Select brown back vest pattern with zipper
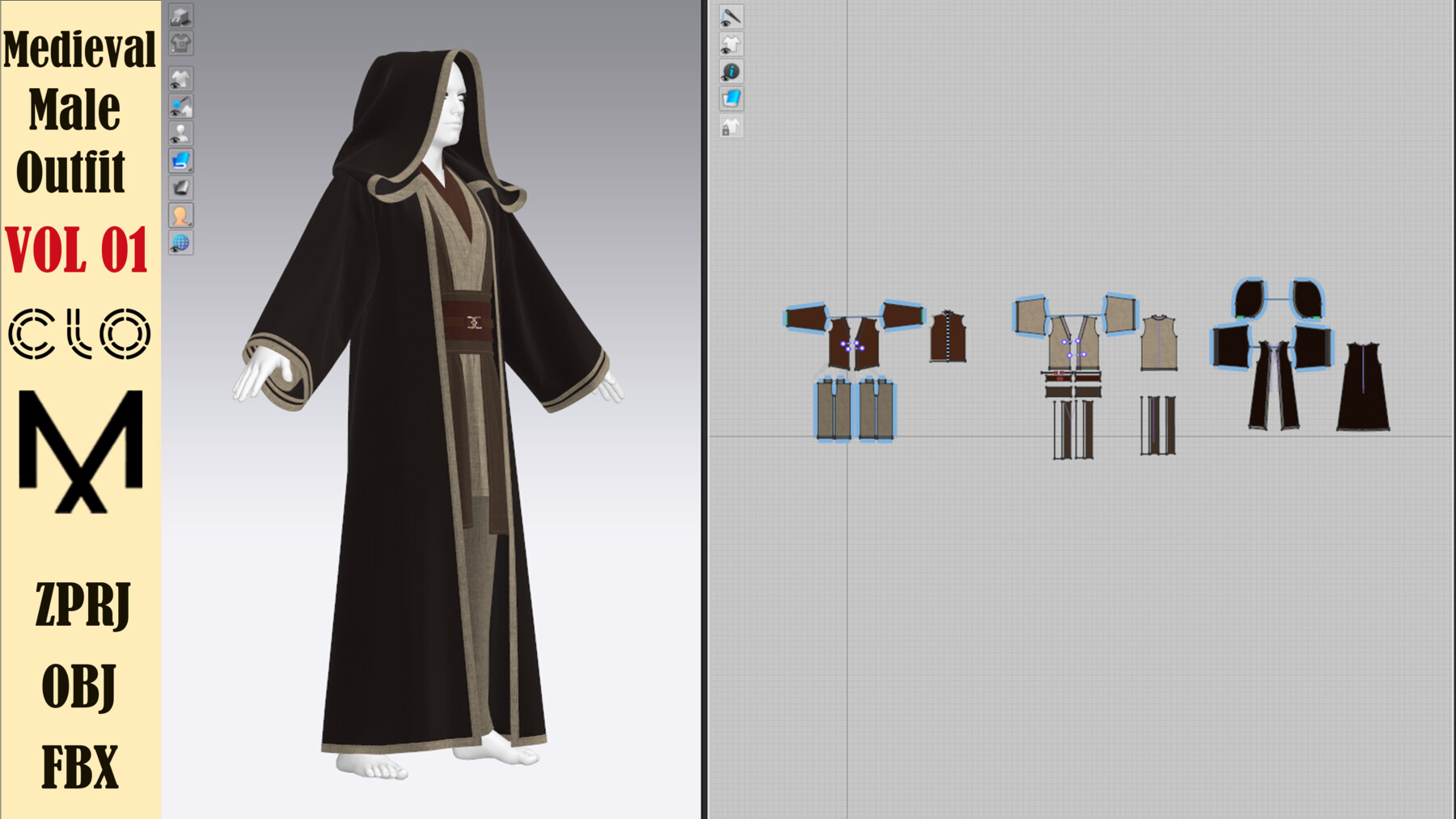 point(948,336)
